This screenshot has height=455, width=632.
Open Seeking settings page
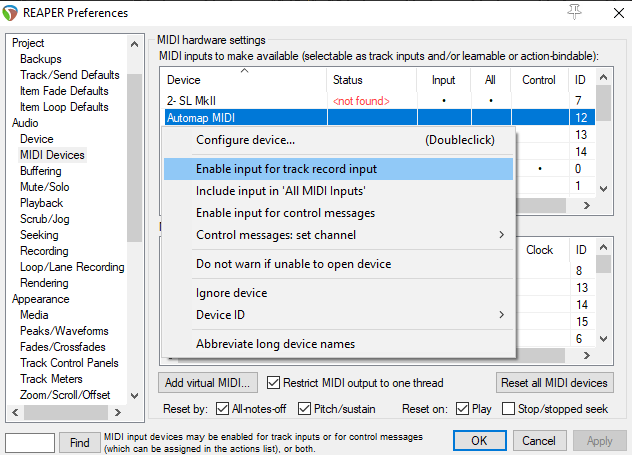(x=39, y=235)
